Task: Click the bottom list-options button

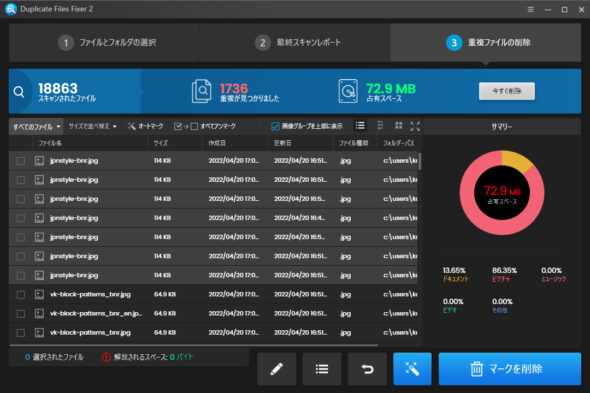Action: pyautogui.click(x=322, y=369)
